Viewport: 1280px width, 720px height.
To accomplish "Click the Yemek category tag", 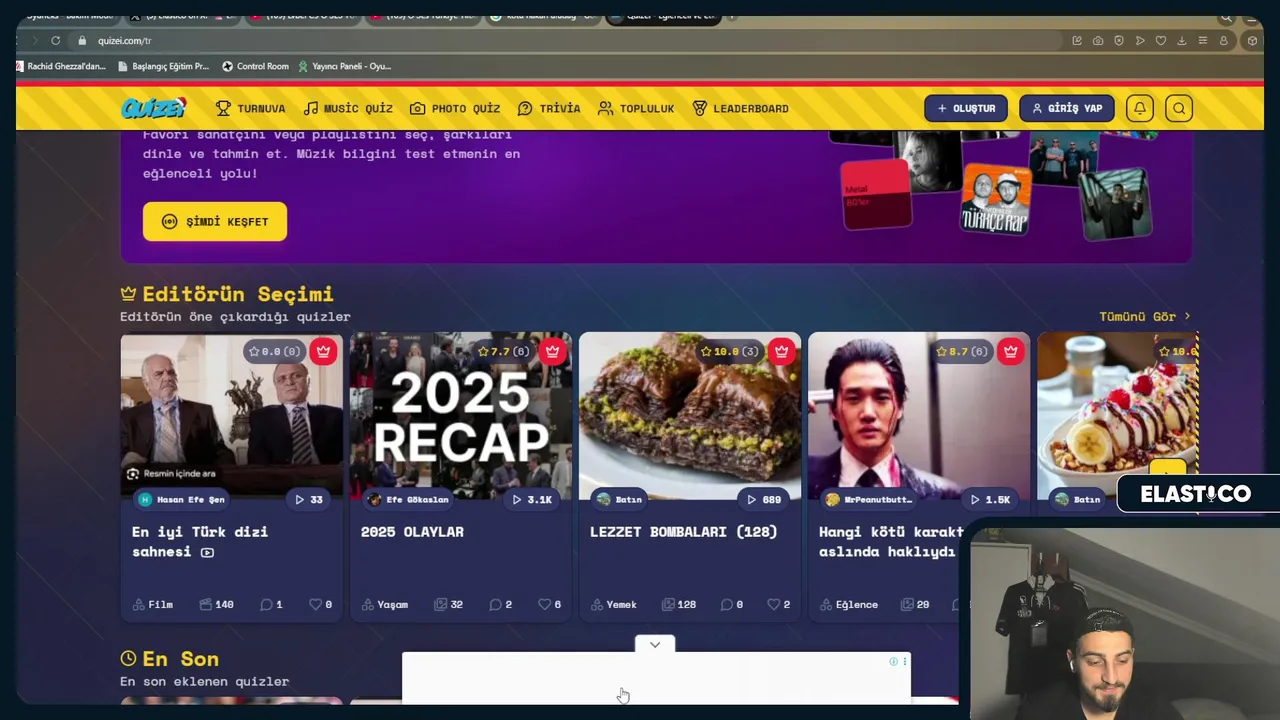I will [x=614, y=604].
